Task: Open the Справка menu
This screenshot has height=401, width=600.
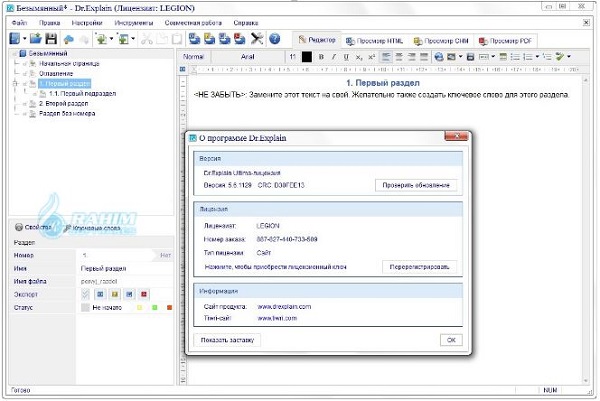Action: point(246,23)
